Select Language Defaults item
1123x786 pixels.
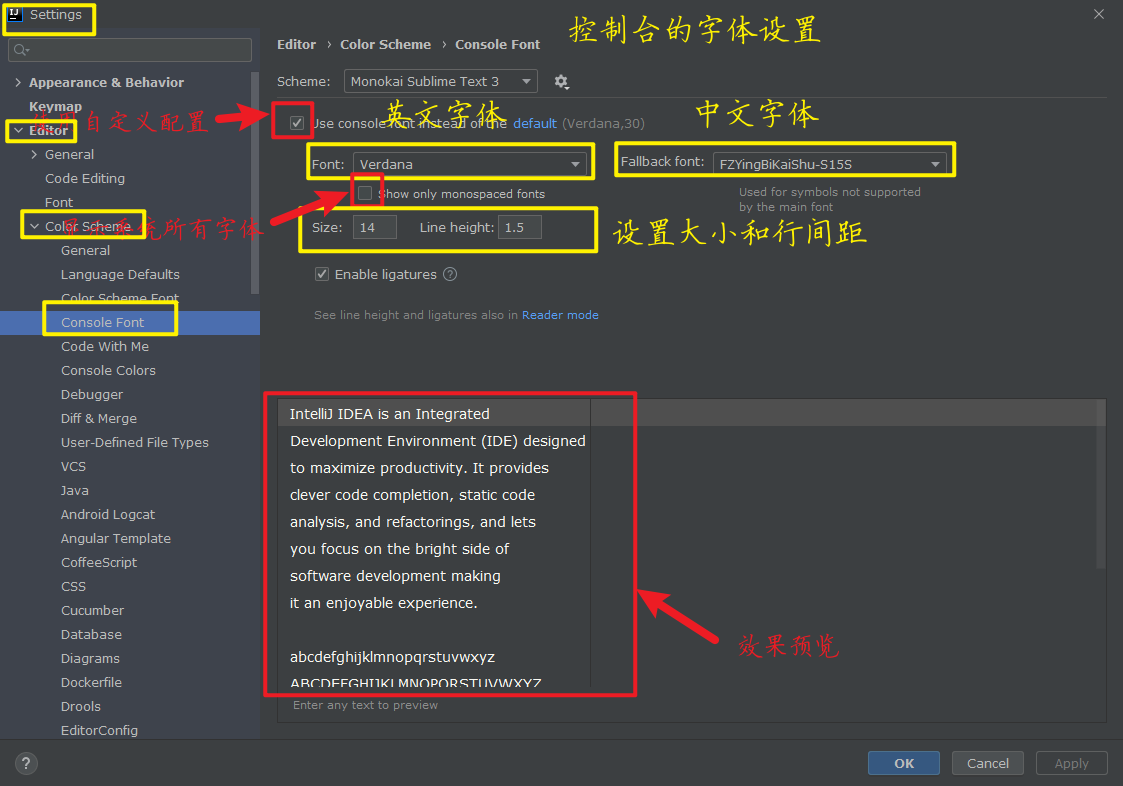pyautogui.click(x=120, y=274)
